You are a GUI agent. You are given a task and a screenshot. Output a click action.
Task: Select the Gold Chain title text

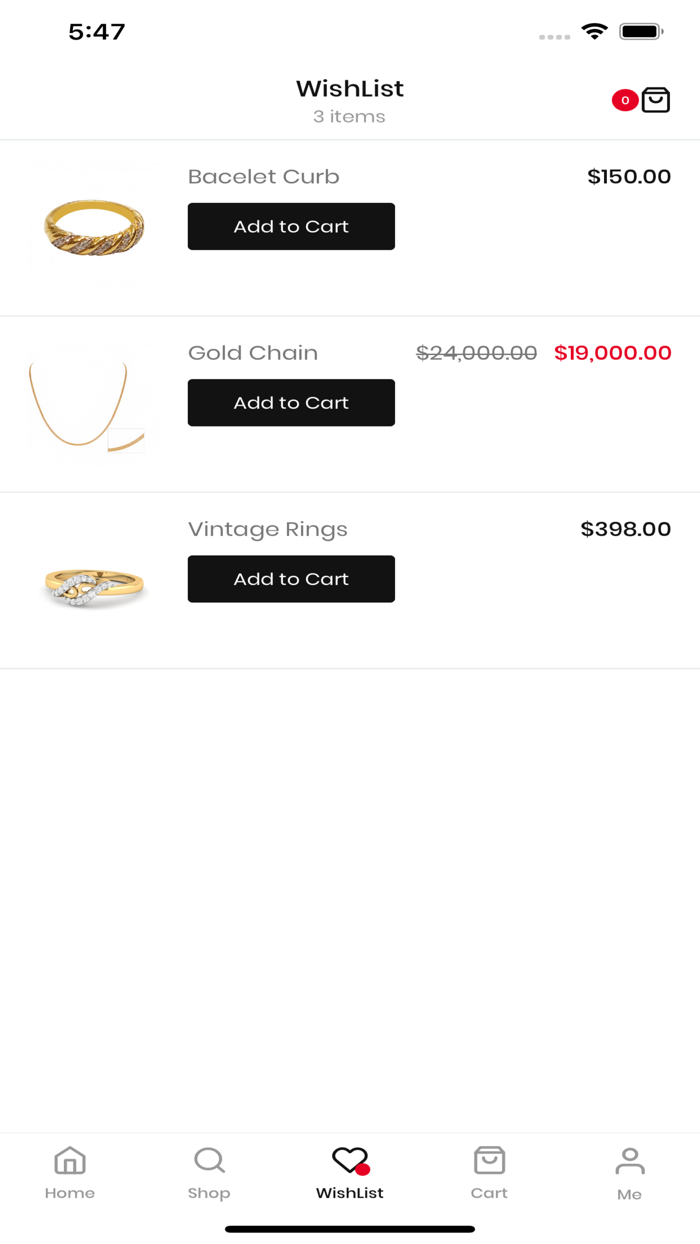[x=253, y=352]
